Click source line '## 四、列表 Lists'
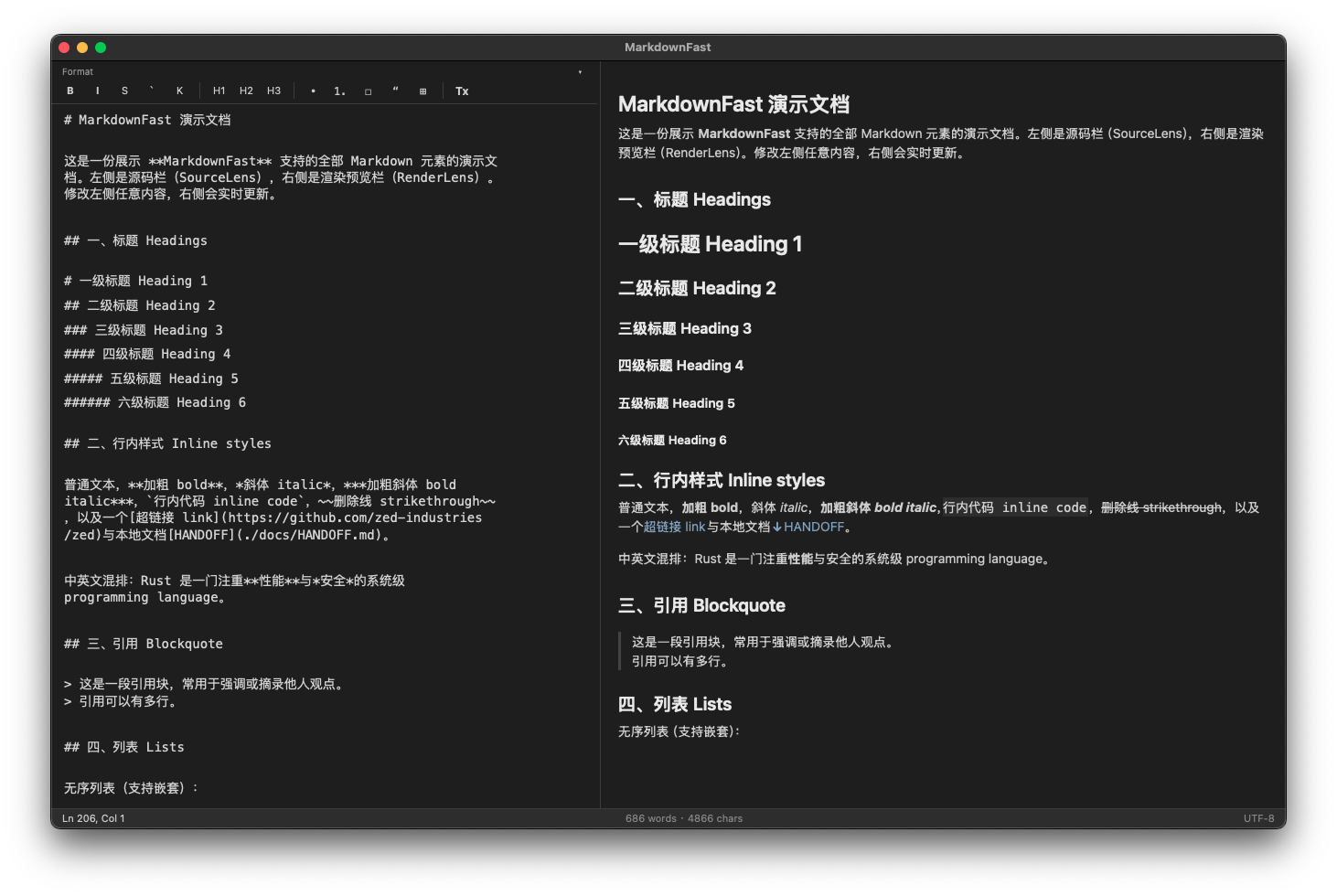Screen dimensions: 1337x896 click(124, 747)
